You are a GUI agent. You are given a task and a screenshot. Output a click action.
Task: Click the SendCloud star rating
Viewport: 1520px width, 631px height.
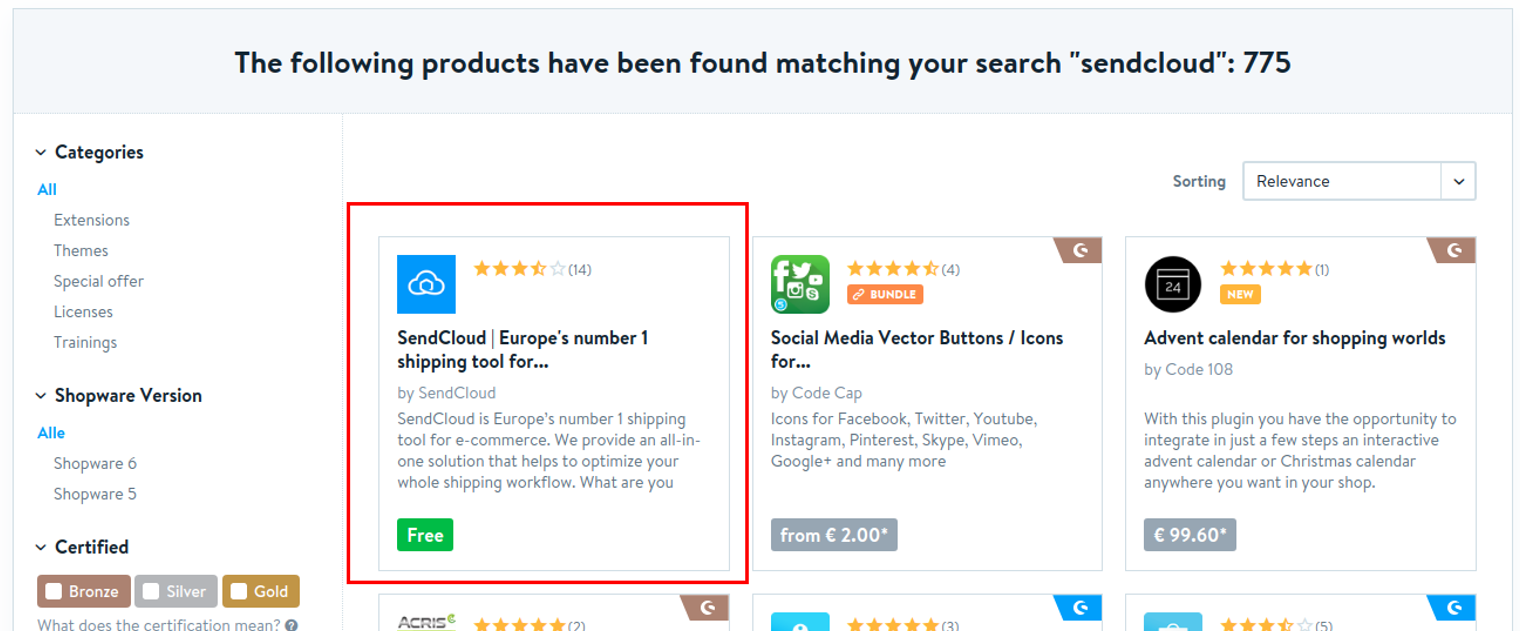(x=519, y=269)
